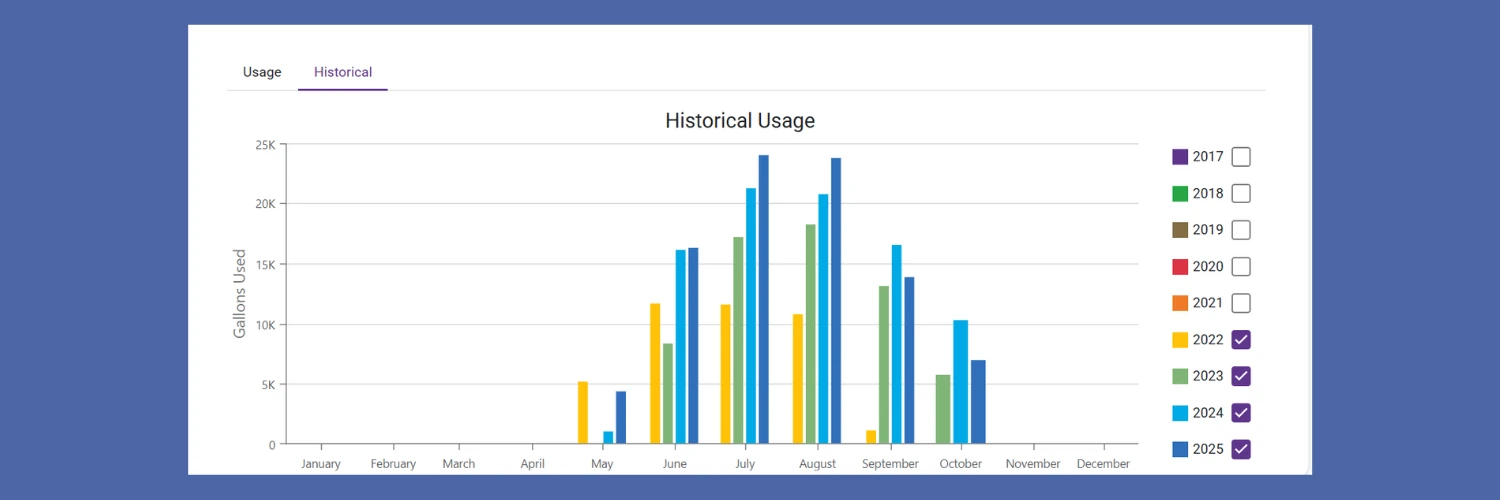
Task: Click the dark blue 2025 bar for October
Action: [979, 402]
